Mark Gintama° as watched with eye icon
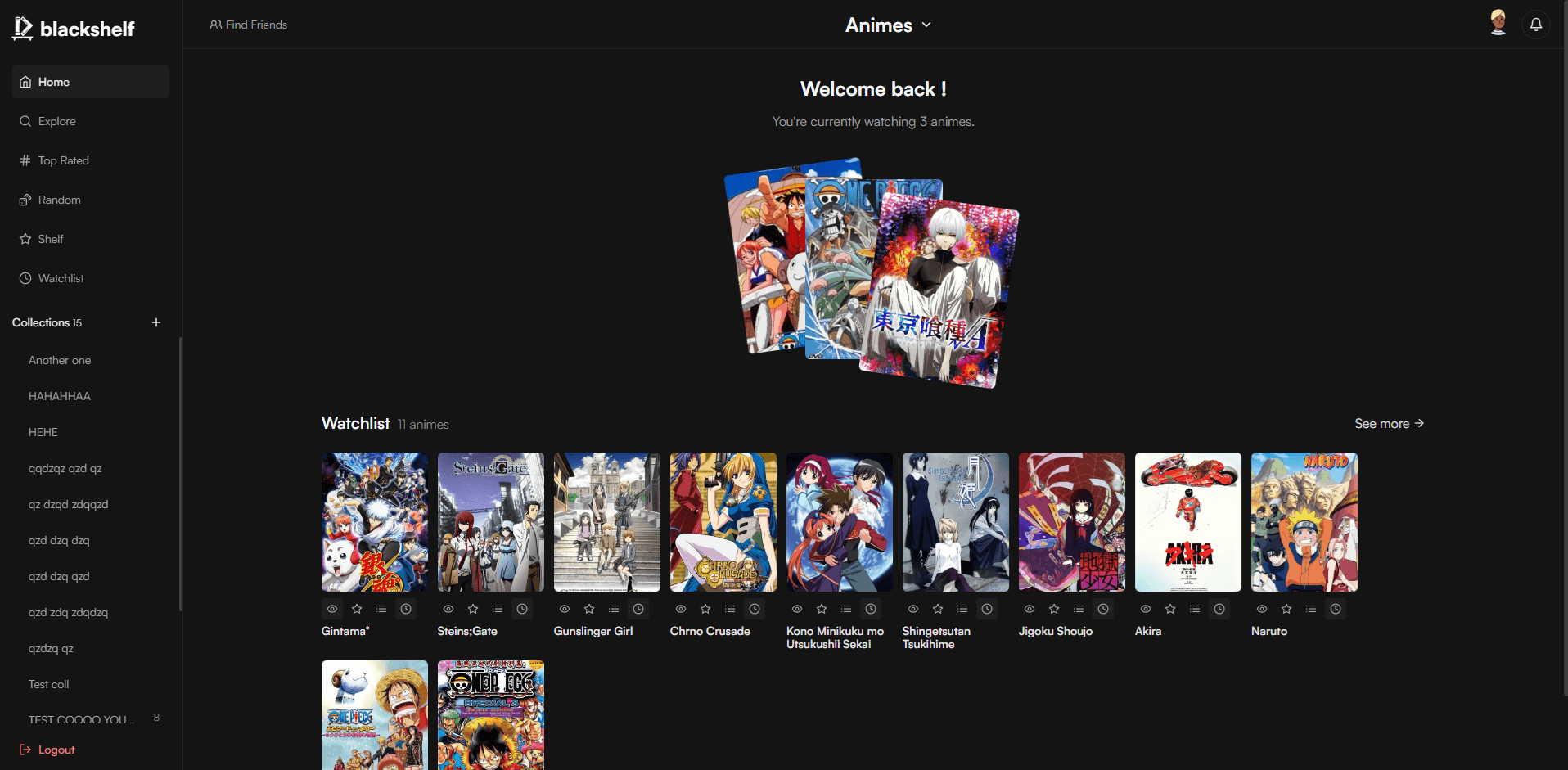The width and height of the screenshot is (1568, 770). 332,609
